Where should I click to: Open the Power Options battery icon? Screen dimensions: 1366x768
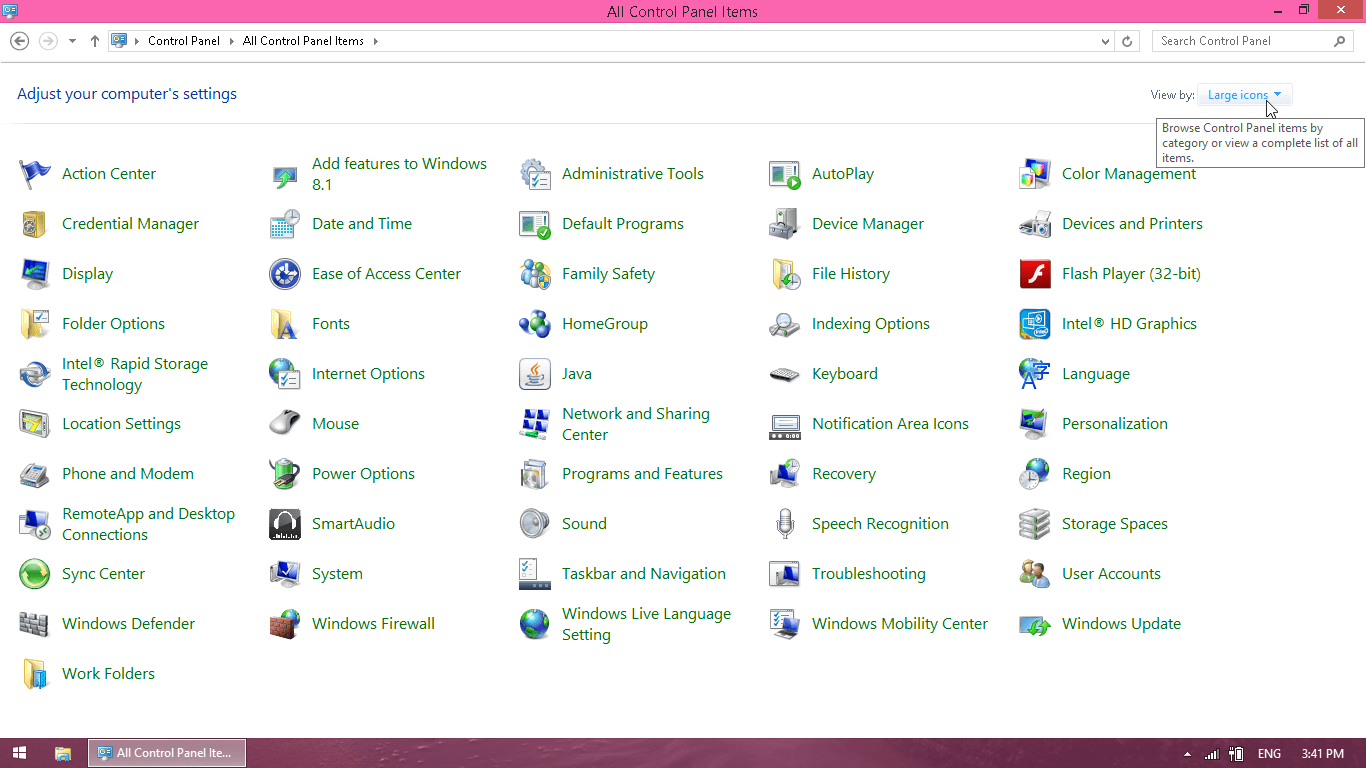coord(285,474)
